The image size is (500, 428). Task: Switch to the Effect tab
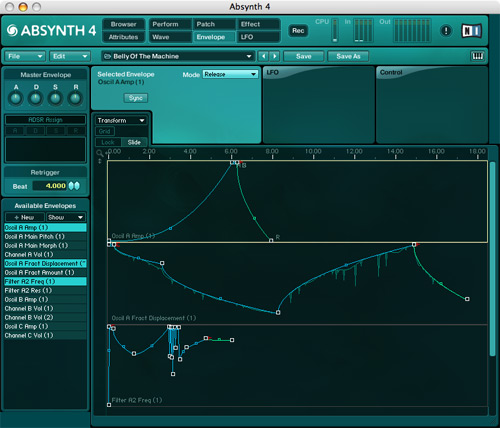tap(258, 24)
